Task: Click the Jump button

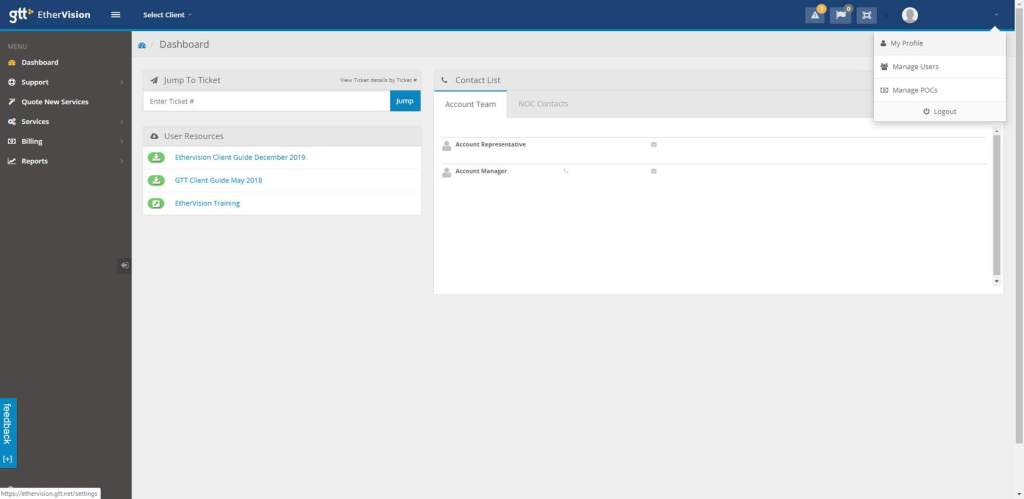Action: pyautogui.click(x=405, y=101)
